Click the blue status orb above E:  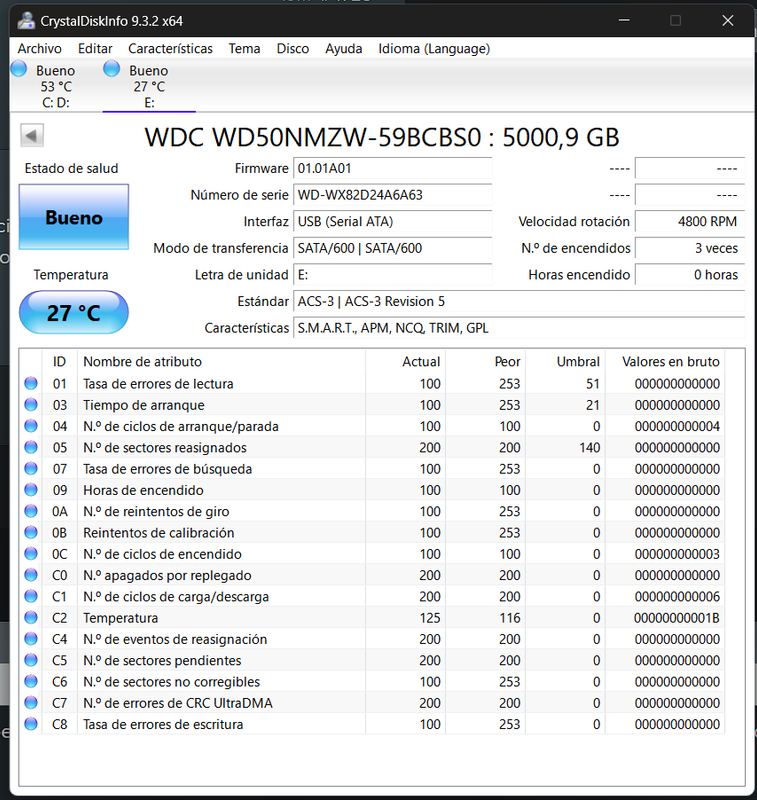click(x=112, y=68)
